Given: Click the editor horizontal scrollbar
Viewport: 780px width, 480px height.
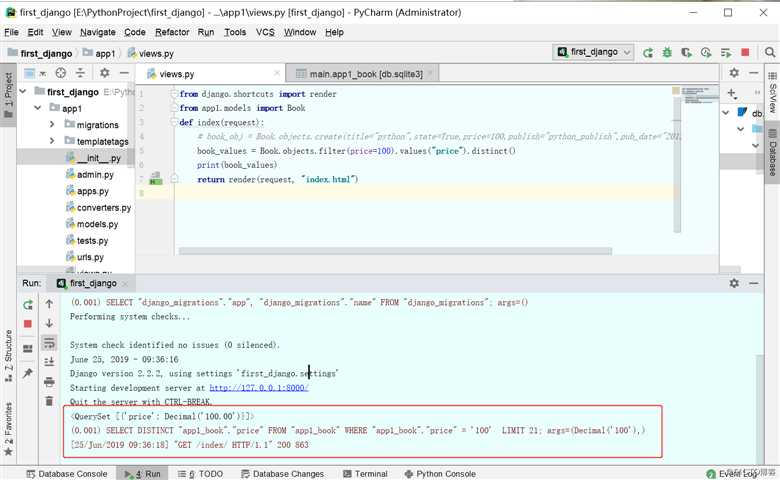Looking at the screenshot, I should (x=395, y=251).
